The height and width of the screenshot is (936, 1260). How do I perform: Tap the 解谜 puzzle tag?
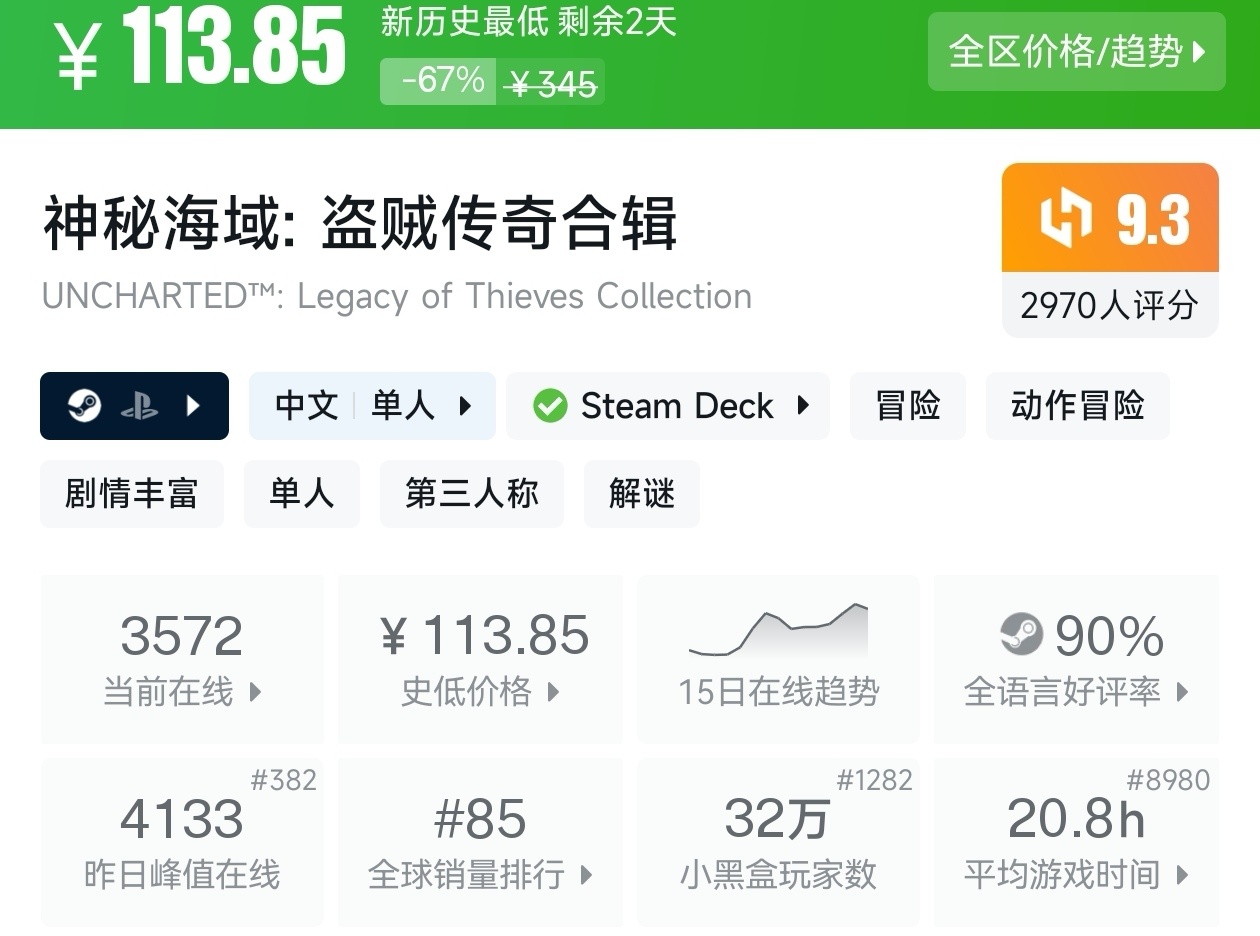click(x=641, y=494)
